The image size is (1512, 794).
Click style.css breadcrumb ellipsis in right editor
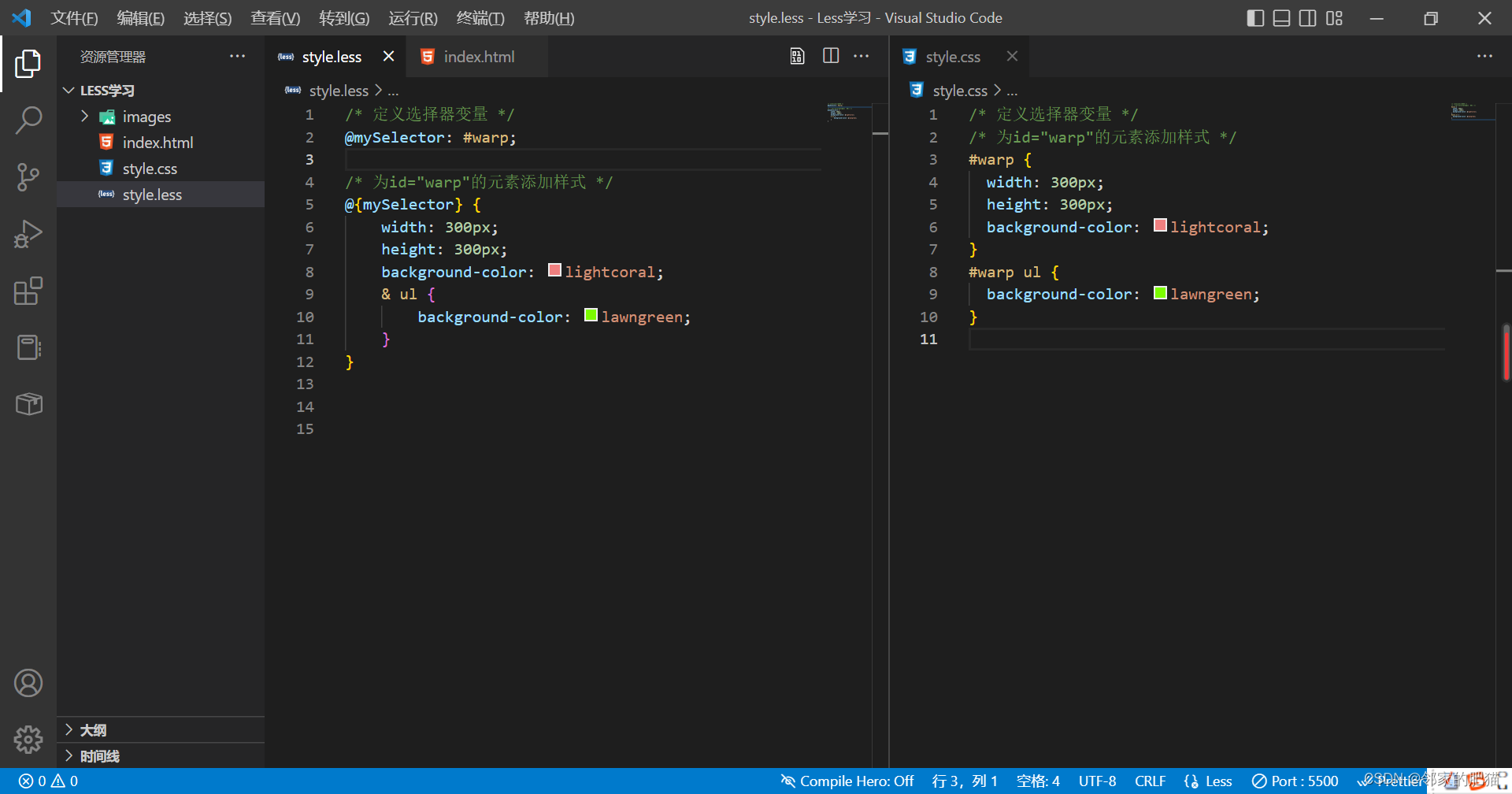point(1012,91)
